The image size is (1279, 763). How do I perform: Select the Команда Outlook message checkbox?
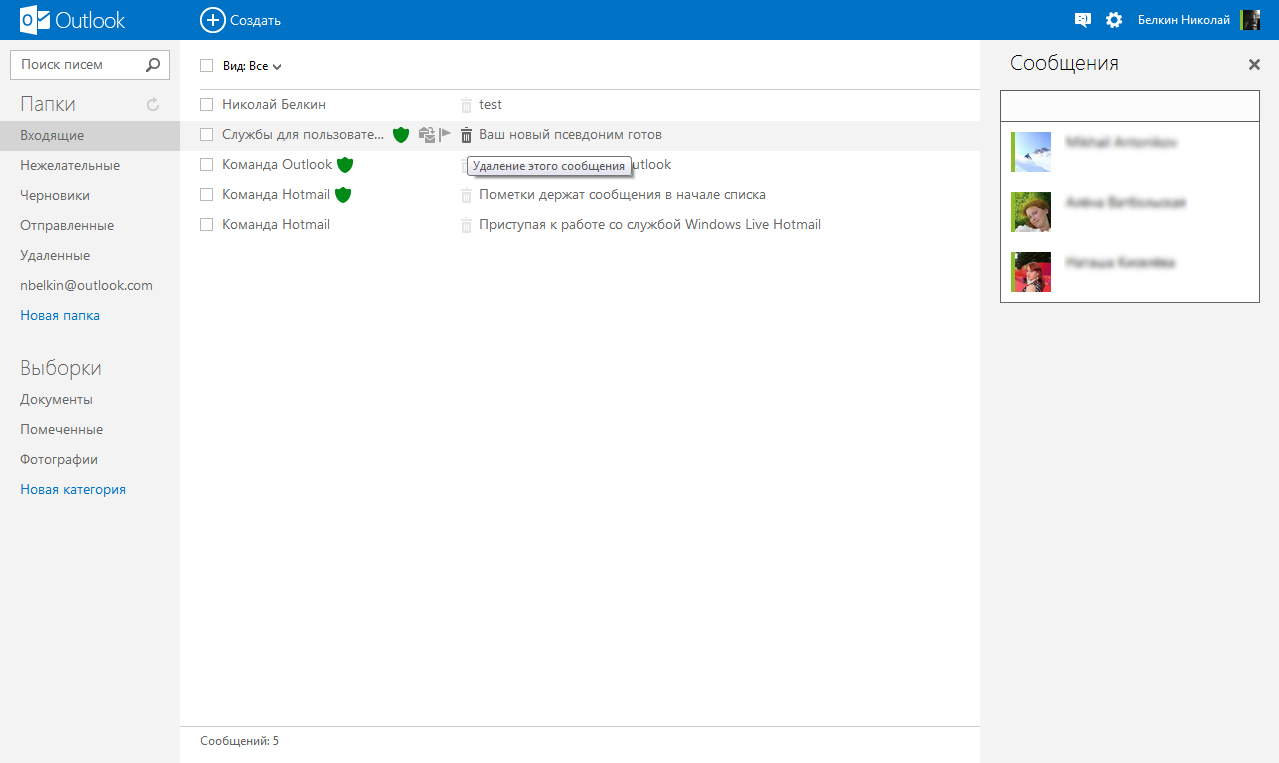[207, 165]
